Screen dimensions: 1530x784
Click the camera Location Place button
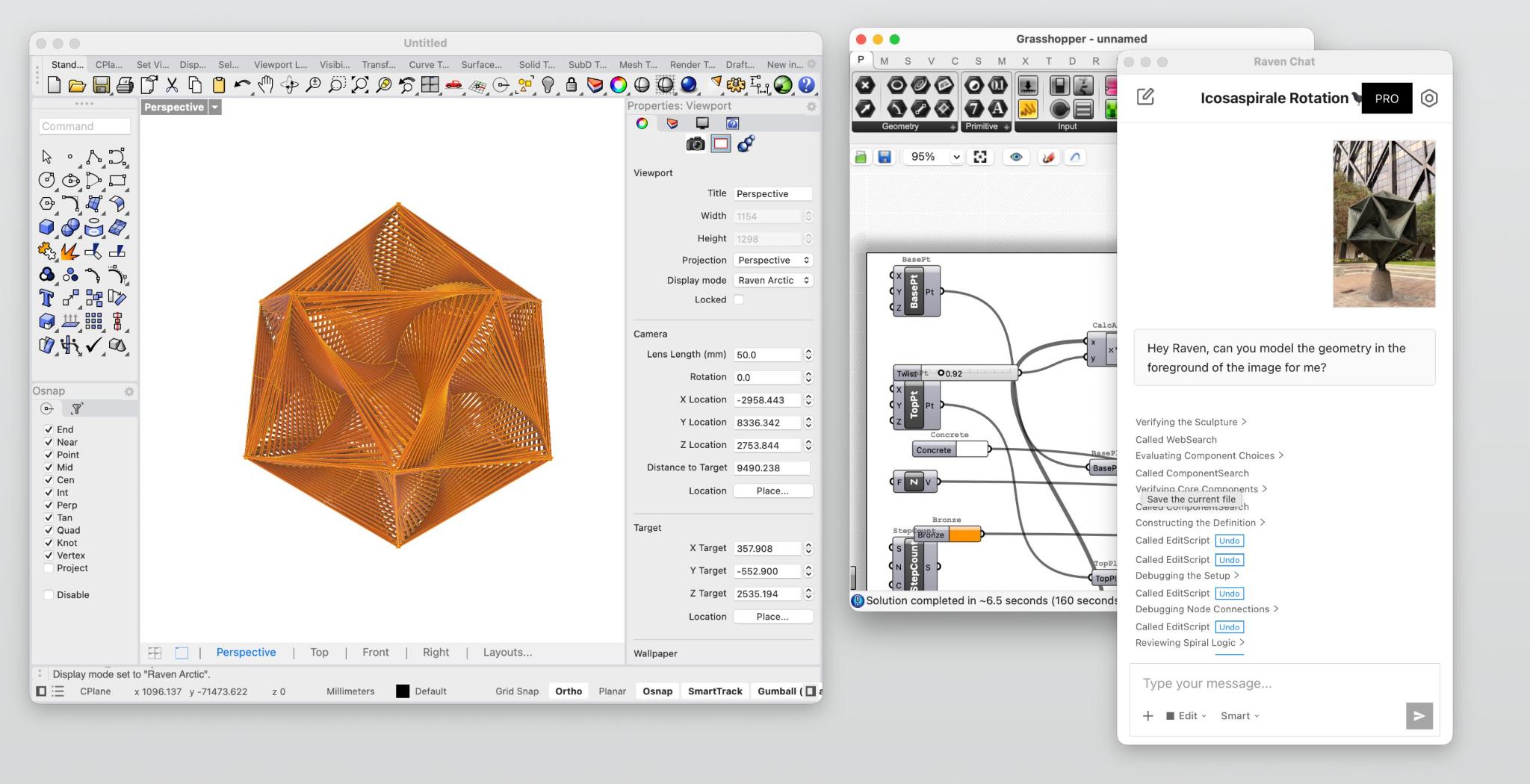coord(773,491)
